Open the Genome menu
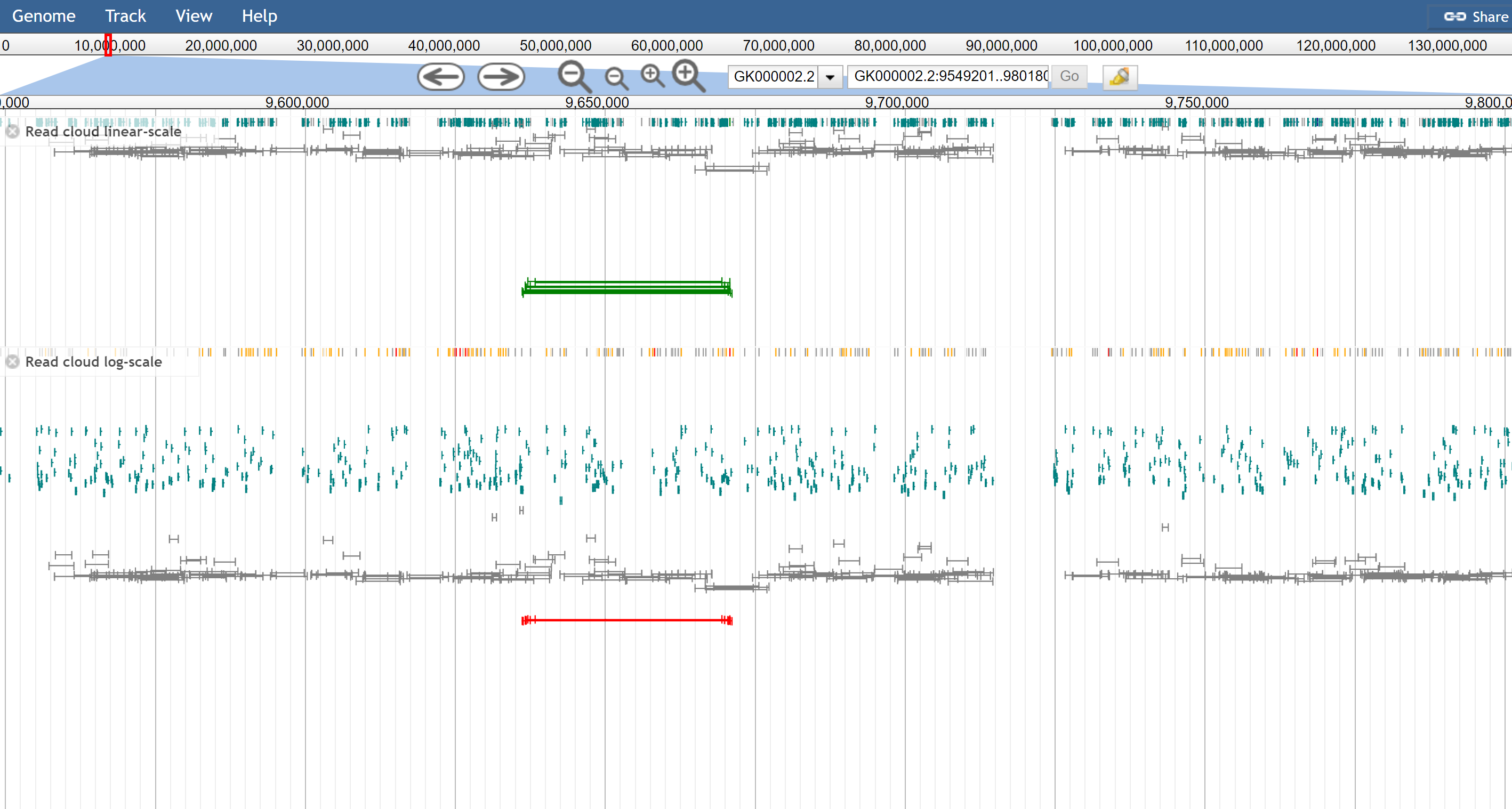 click(43, 16)
